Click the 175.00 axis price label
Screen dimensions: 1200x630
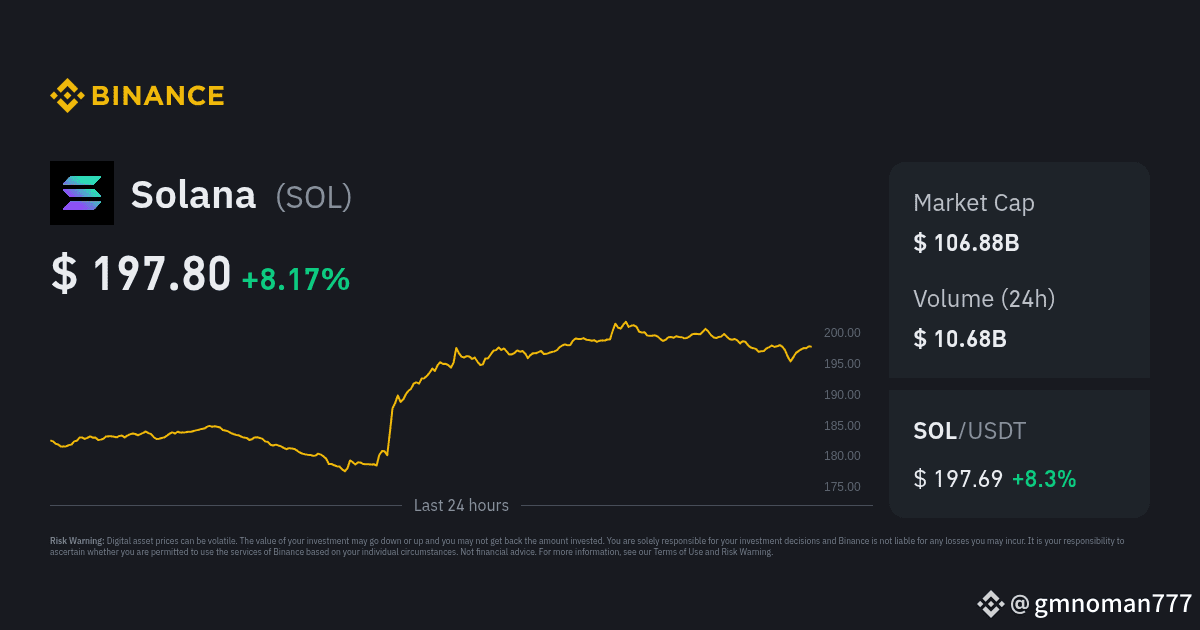(x=842, y=487)
